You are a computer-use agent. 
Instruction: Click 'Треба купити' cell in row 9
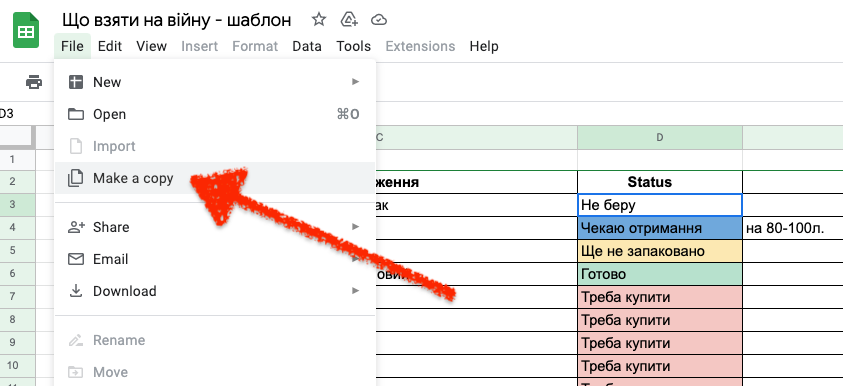coord(660,343)
